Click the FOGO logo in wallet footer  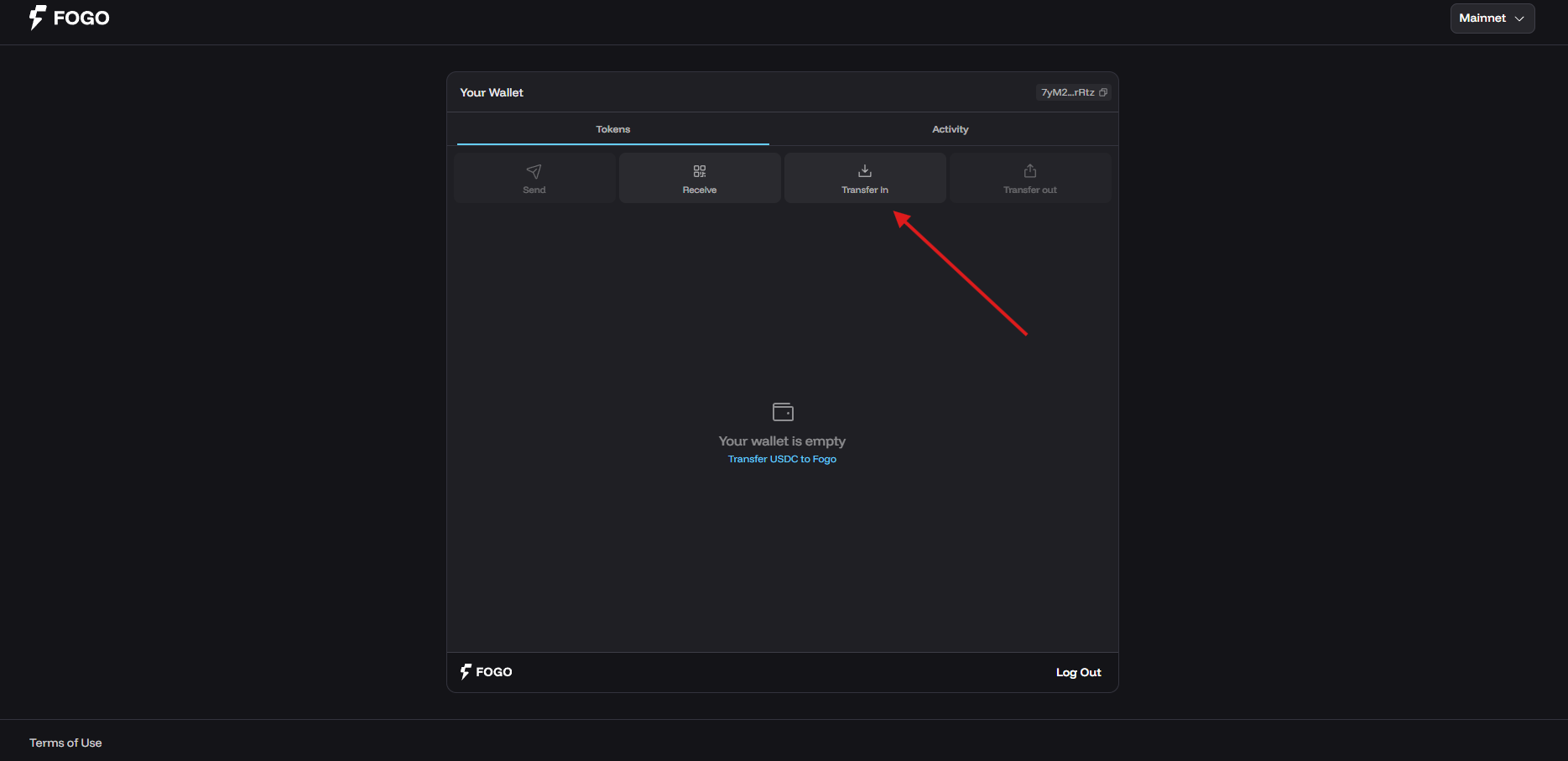486,672
